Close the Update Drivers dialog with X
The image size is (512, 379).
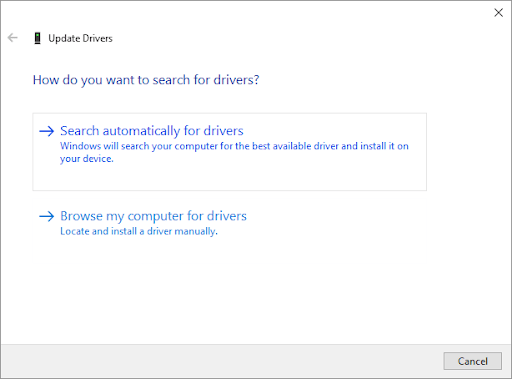coord(498,13)
